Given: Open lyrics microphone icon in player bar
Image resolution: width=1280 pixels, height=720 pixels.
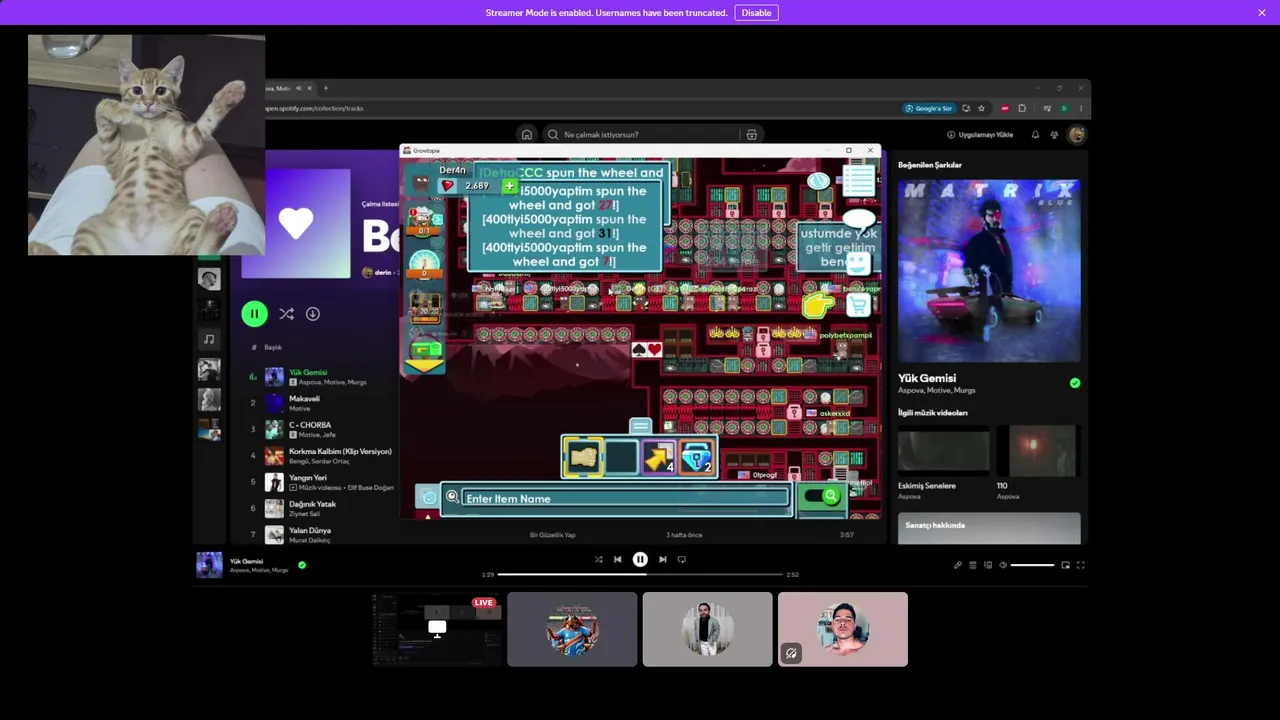Looking at the screenshot, I should pyautogui.click(x=958, y=566).
